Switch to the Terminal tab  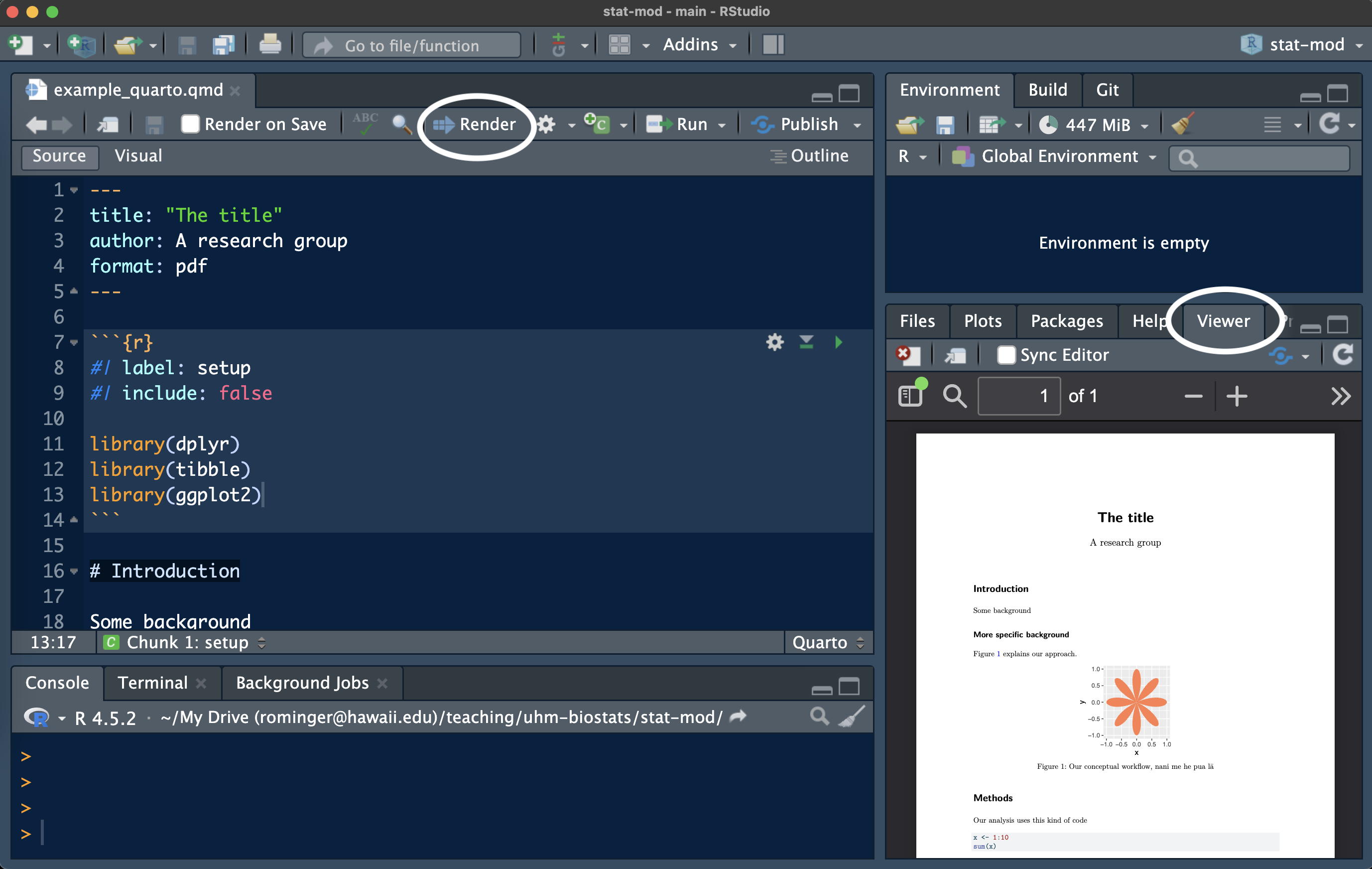[x=152, y=683]
